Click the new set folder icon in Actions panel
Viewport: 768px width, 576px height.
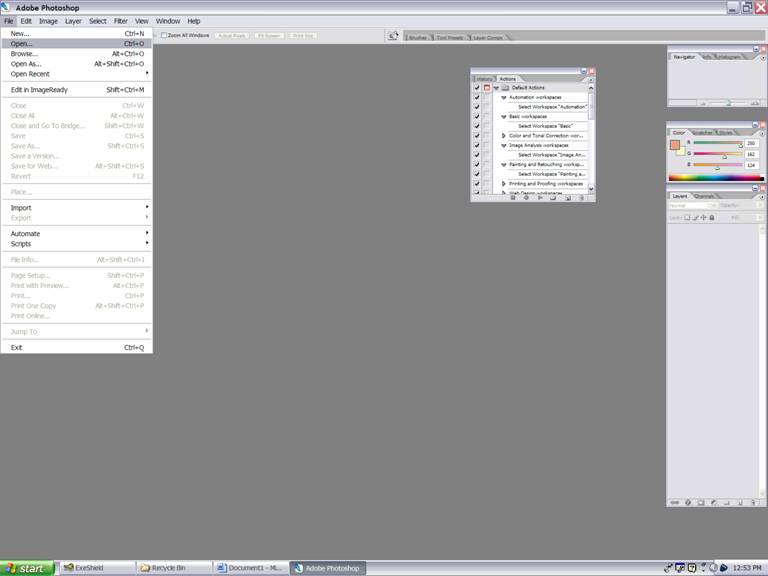(553, 198)
